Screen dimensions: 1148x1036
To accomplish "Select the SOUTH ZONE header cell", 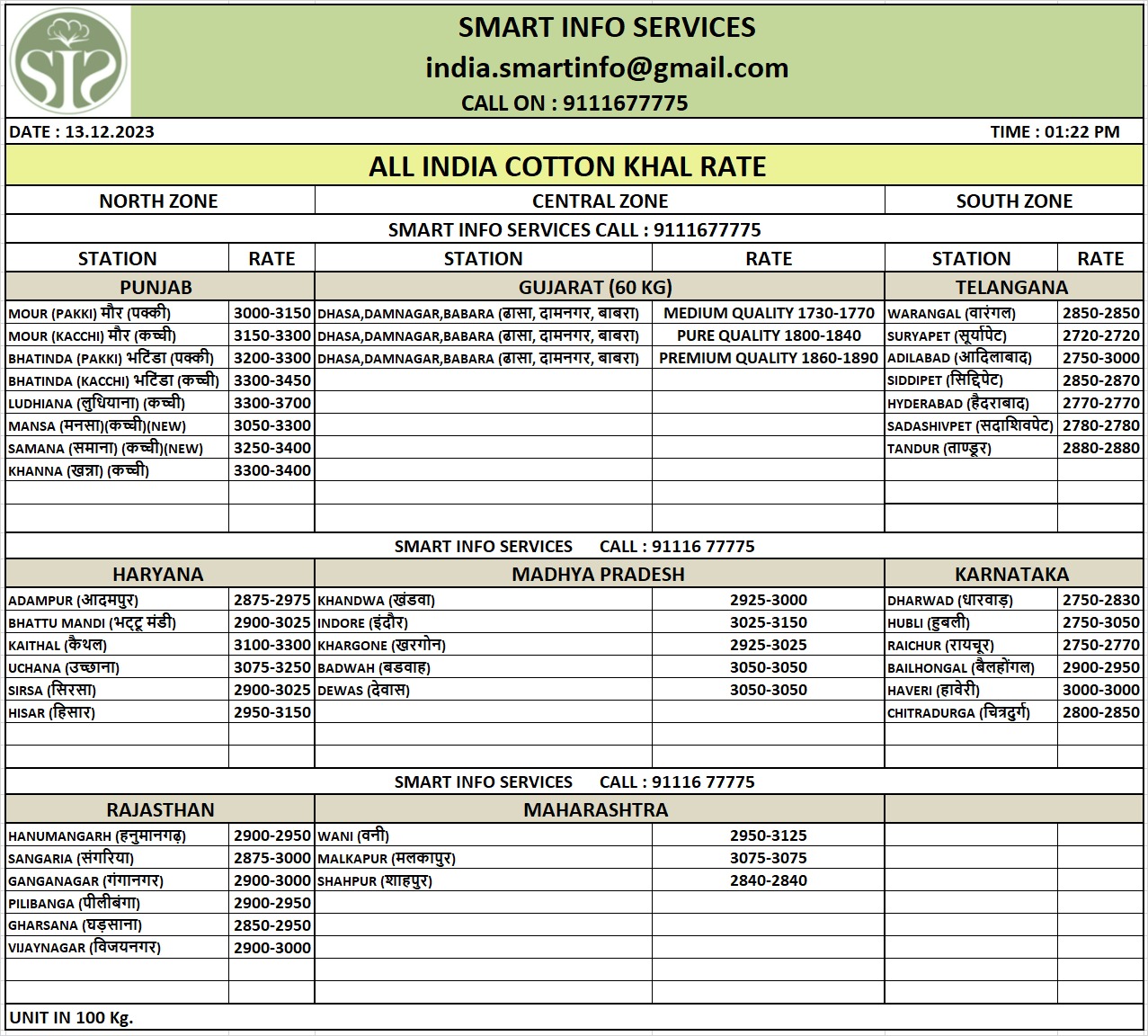I will pos(1014,201).
